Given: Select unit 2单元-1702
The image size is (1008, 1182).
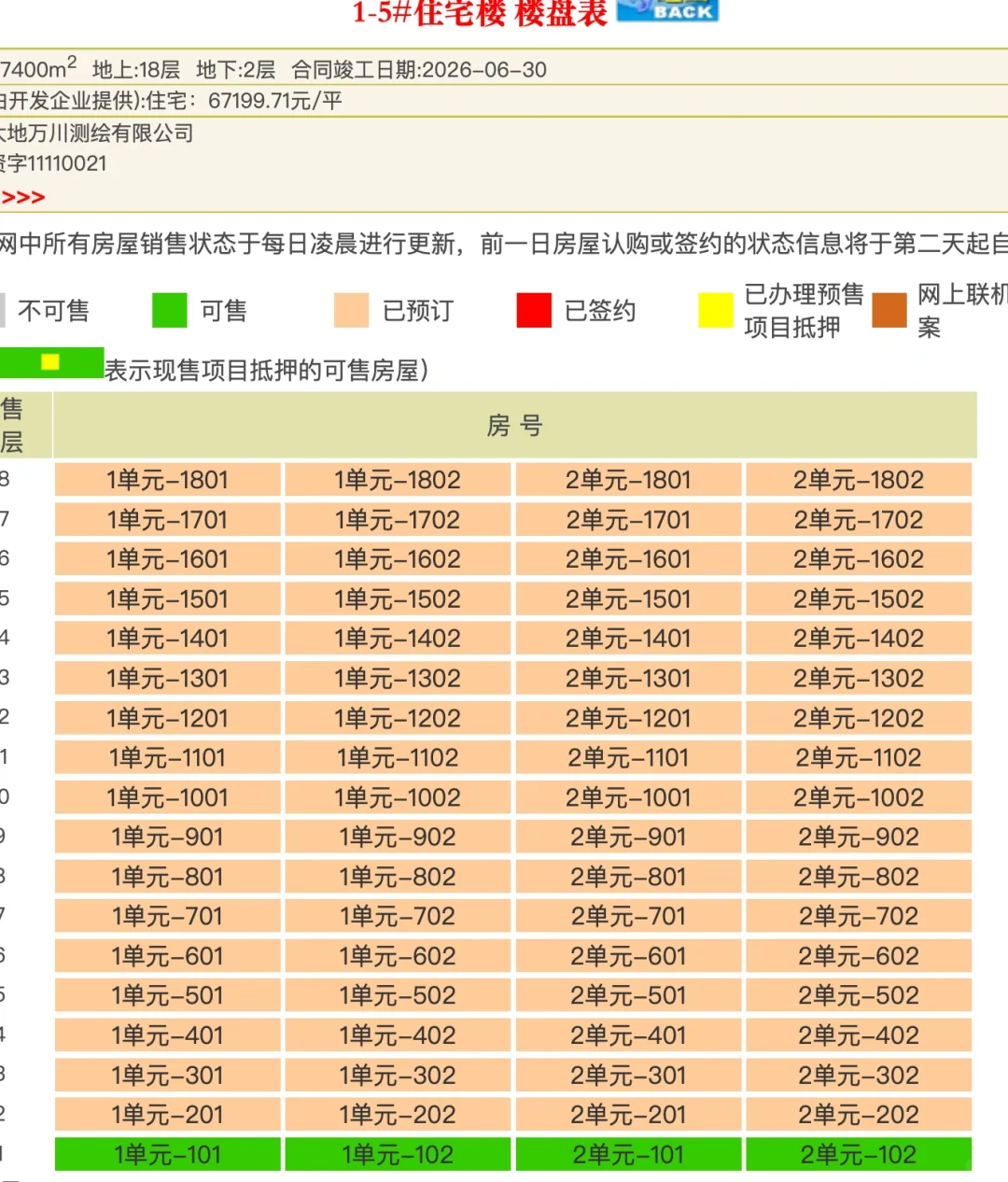Looking at the screenshot, I should pyautogui.click(x=859, y=519).
